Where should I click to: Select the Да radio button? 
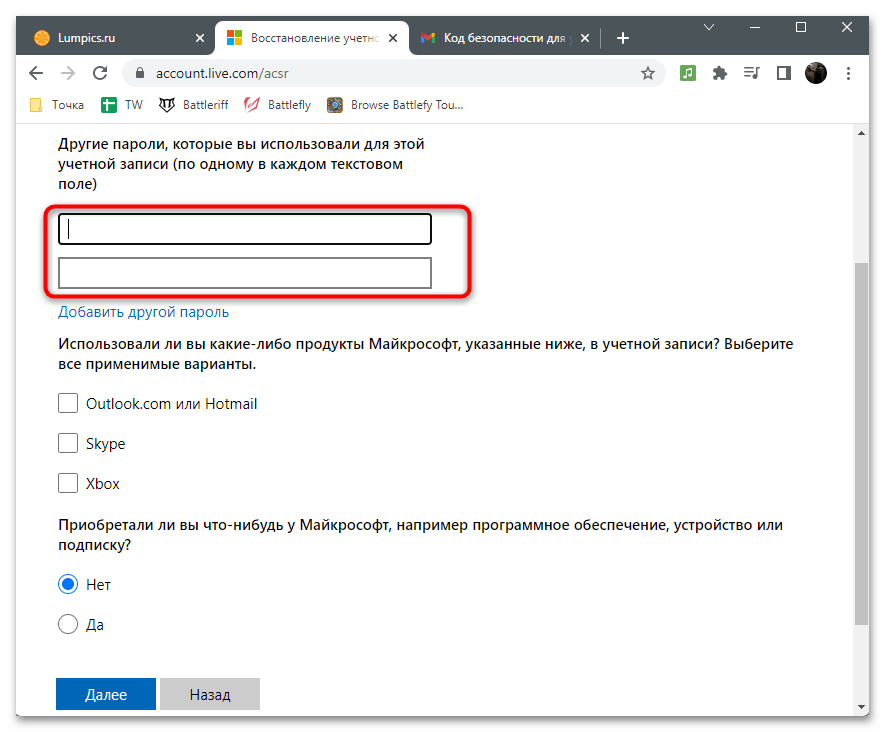click(68, 624)
